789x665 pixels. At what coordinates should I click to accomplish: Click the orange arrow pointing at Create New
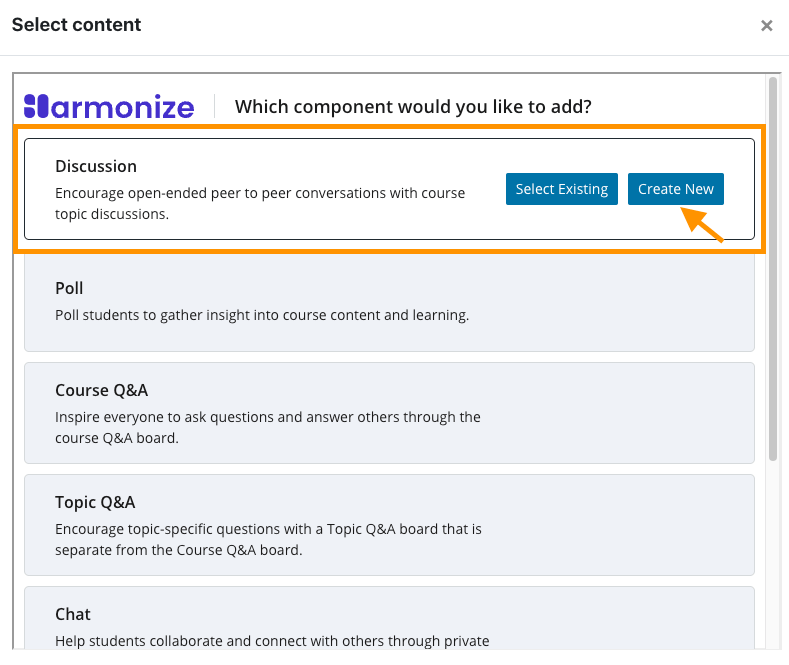701,224
